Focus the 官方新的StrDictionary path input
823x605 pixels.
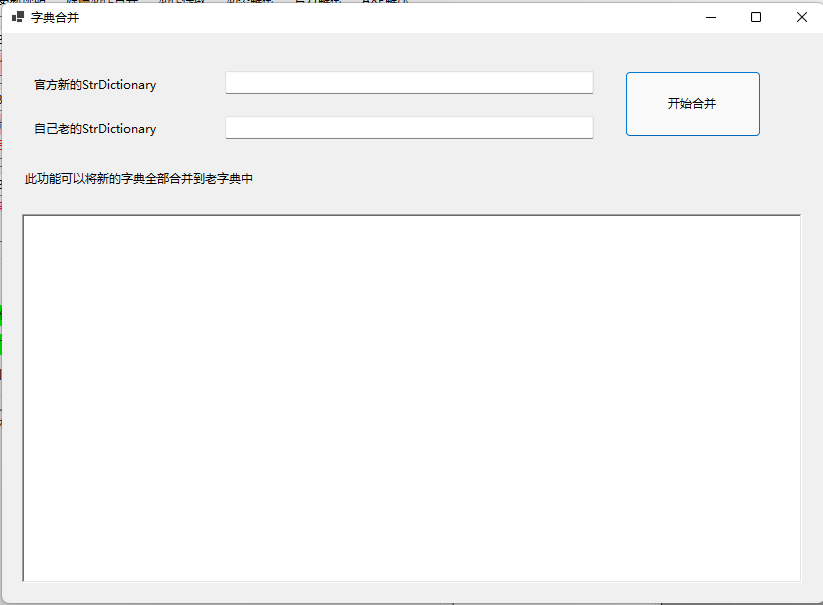click(409, 83)
